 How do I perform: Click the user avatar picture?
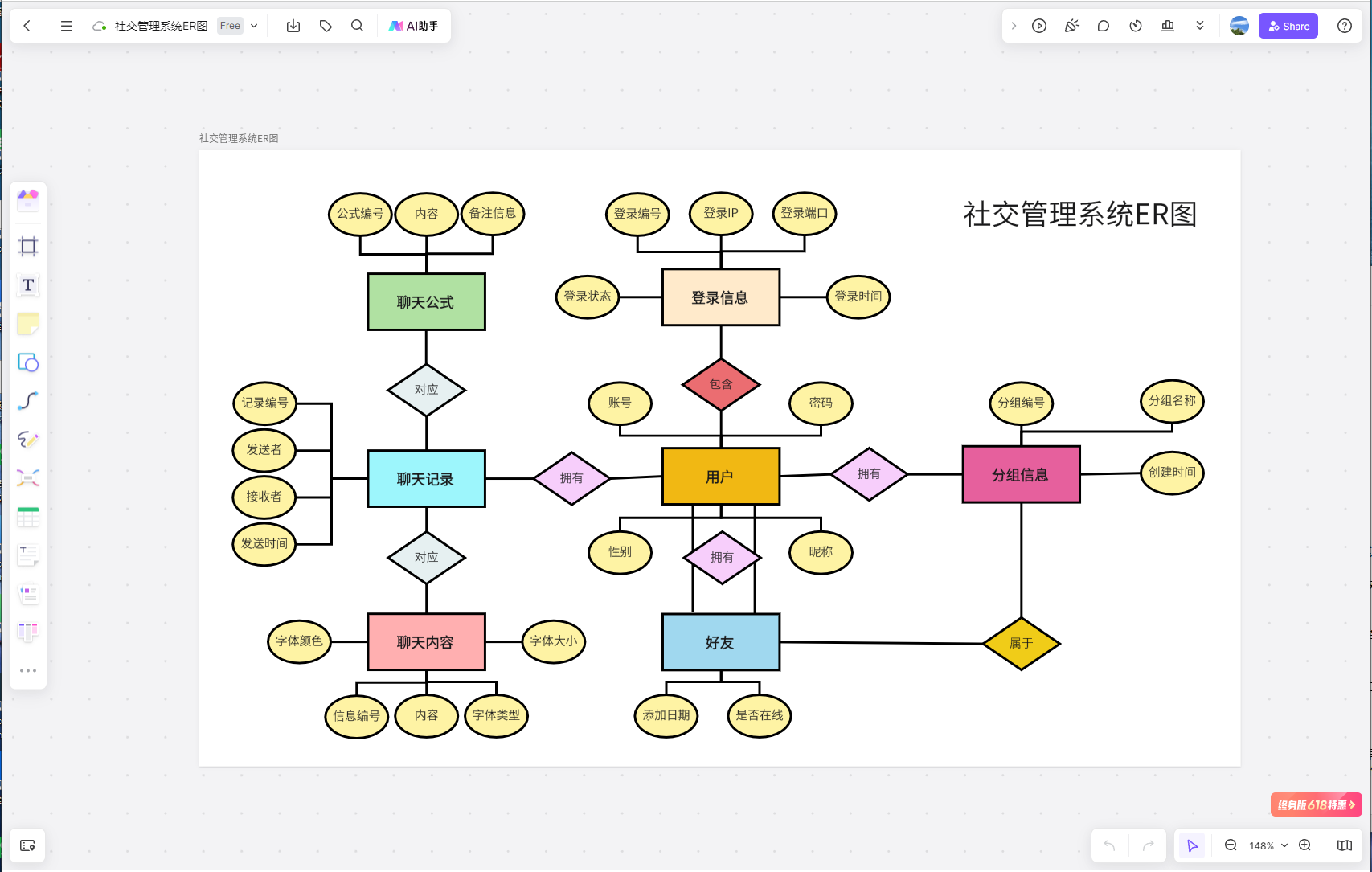(x=1239, y=26)
